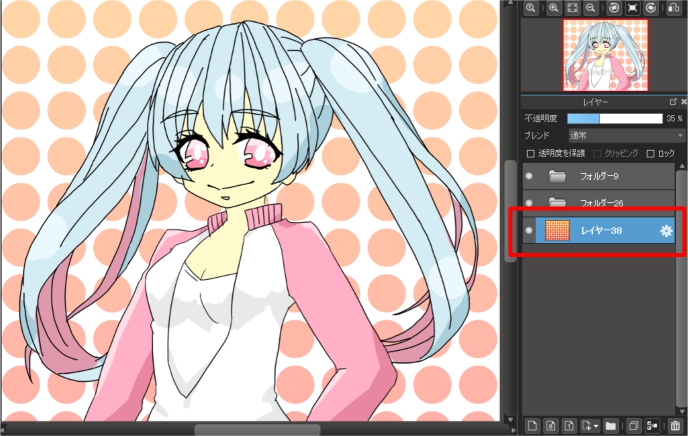Toggle visibility of フォルダー26

[529, 203]
